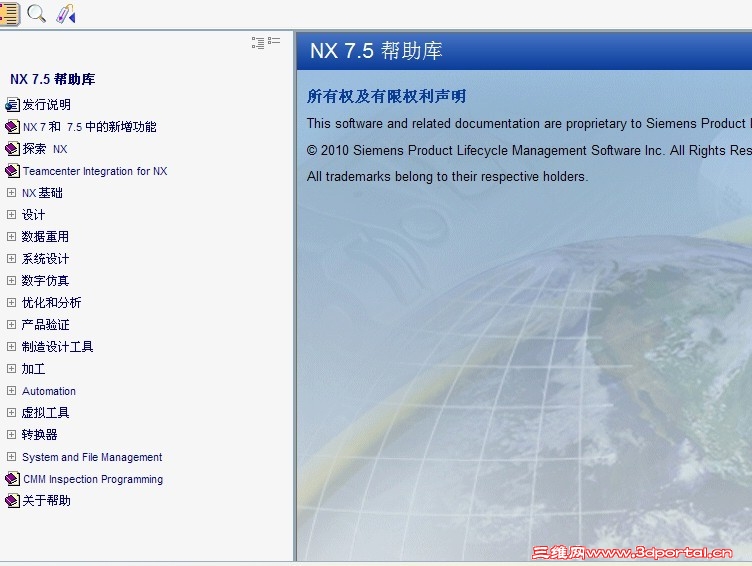Click book icon beside CMM Inspection Programming
Screen dimensions: 752x566
click(12, 479)
